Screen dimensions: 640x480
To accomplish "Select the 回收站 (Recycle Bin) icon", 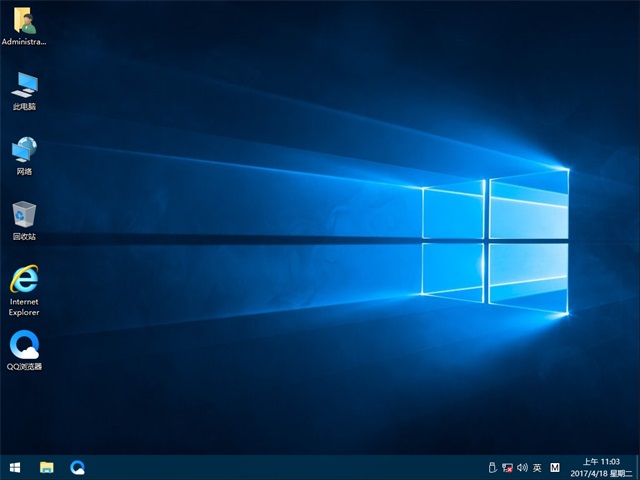I will pos(25,214).
